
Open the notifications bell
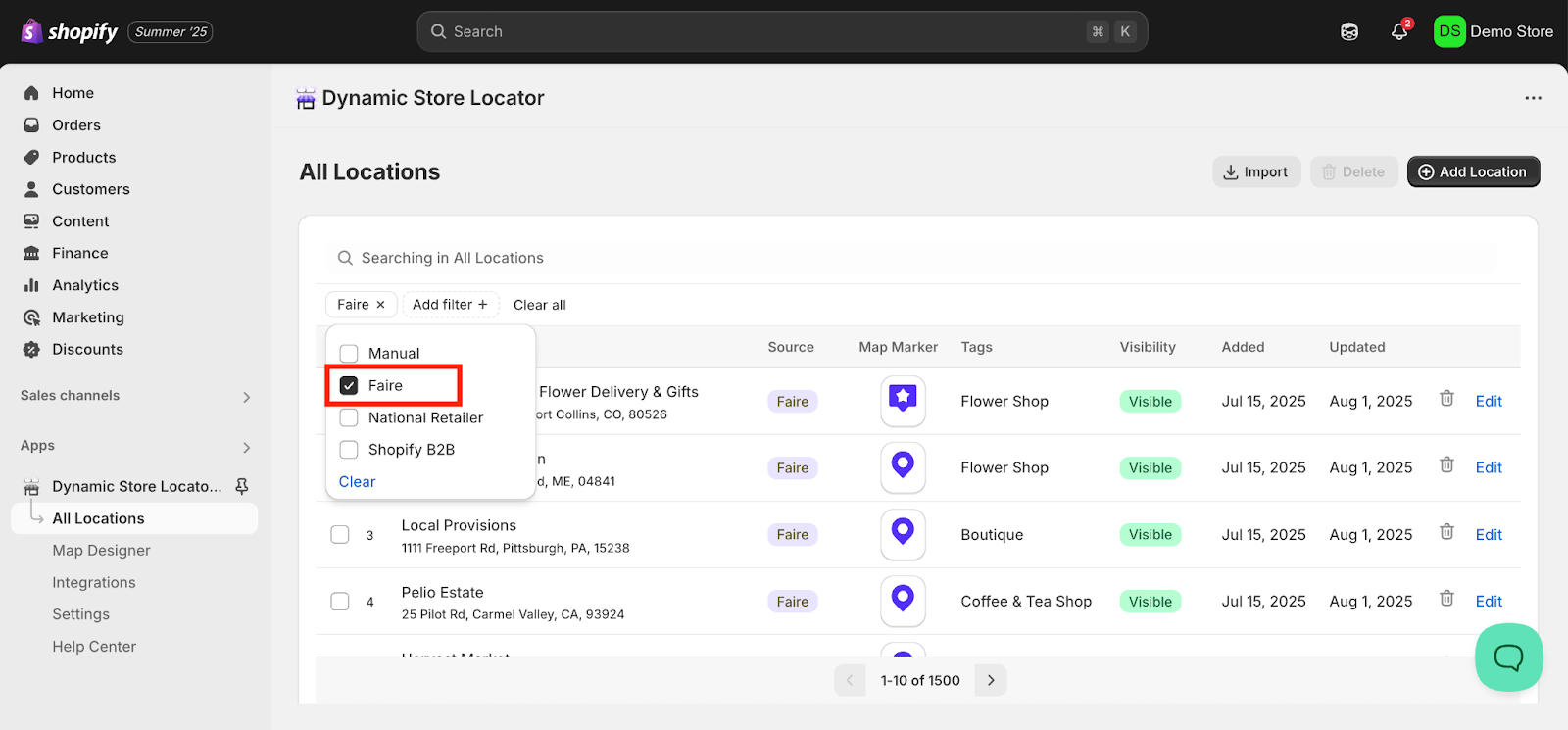[1399, 31]
